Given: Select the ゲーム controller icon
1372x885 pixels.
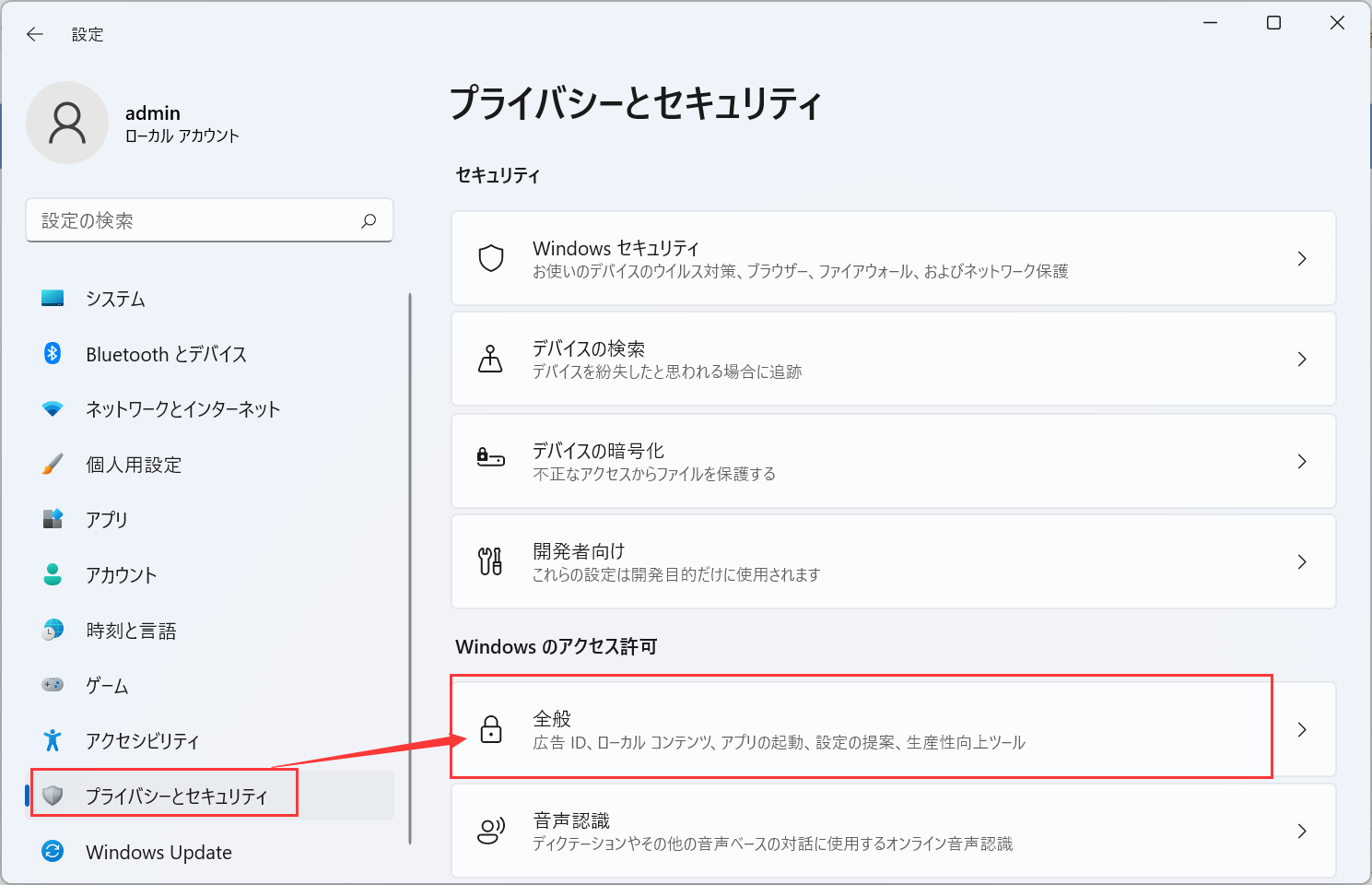Looking at the screenshot, I should click(x=53, y=685).
